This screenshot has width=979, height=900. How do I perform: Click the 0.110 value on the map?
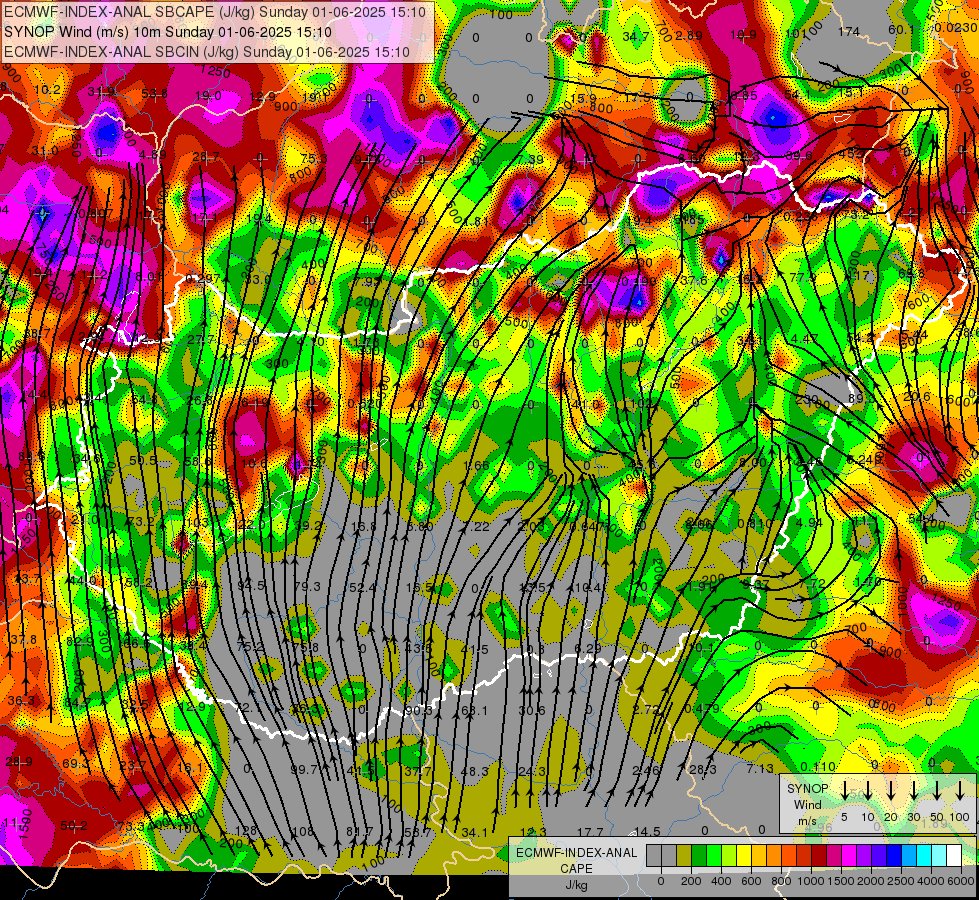pyautogui.click(x=818, y=767)
